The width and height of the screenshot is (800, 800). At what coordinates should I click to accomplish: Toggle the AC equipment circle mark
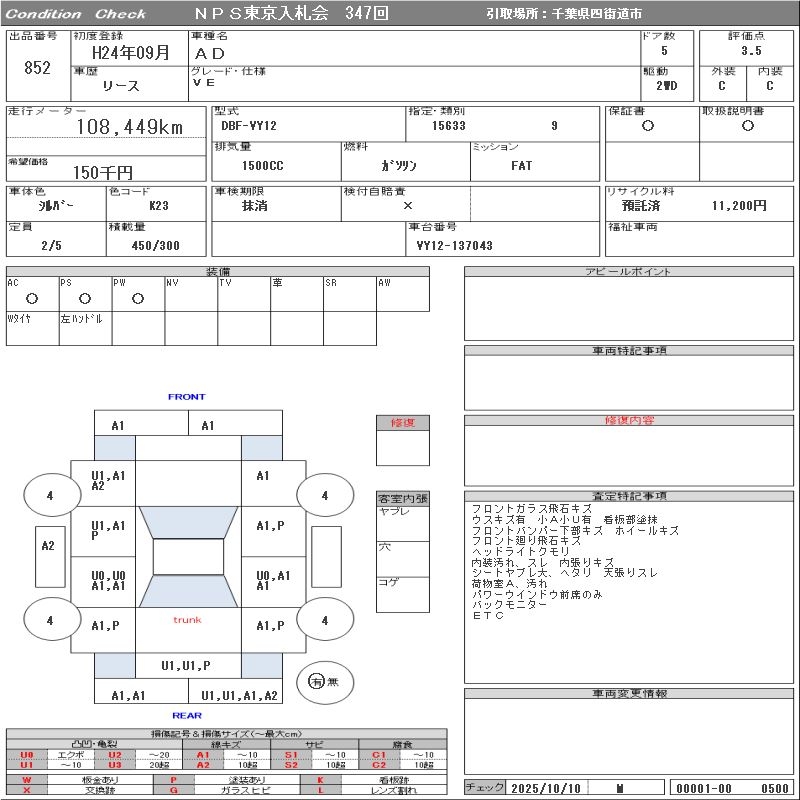pyautogui.click(x=32, y=298)
